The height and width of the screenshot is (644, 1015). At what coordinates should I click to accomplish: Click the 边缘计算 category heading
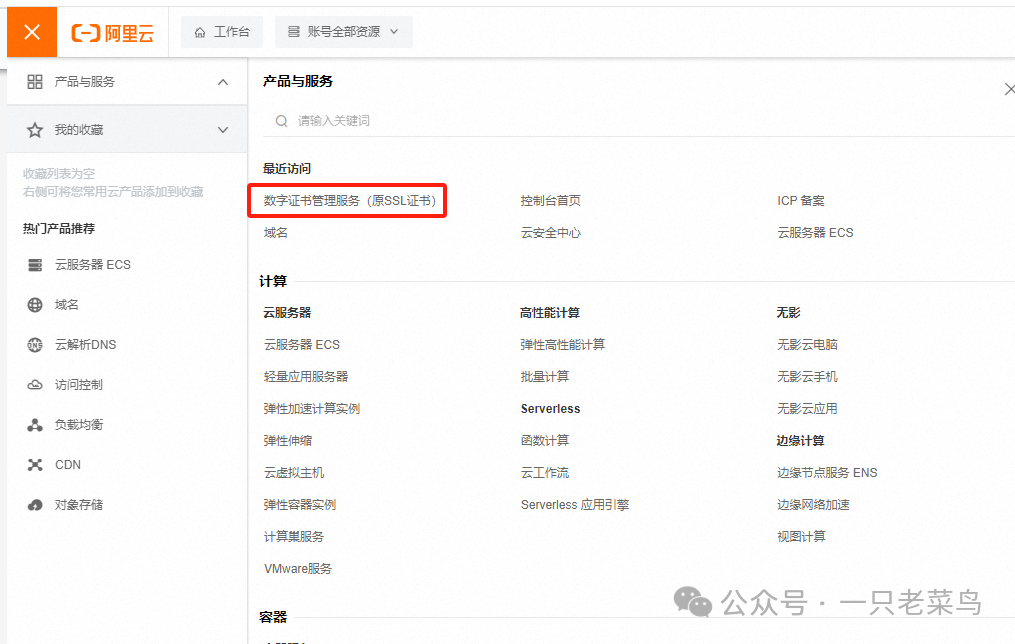tap(801, 441)
